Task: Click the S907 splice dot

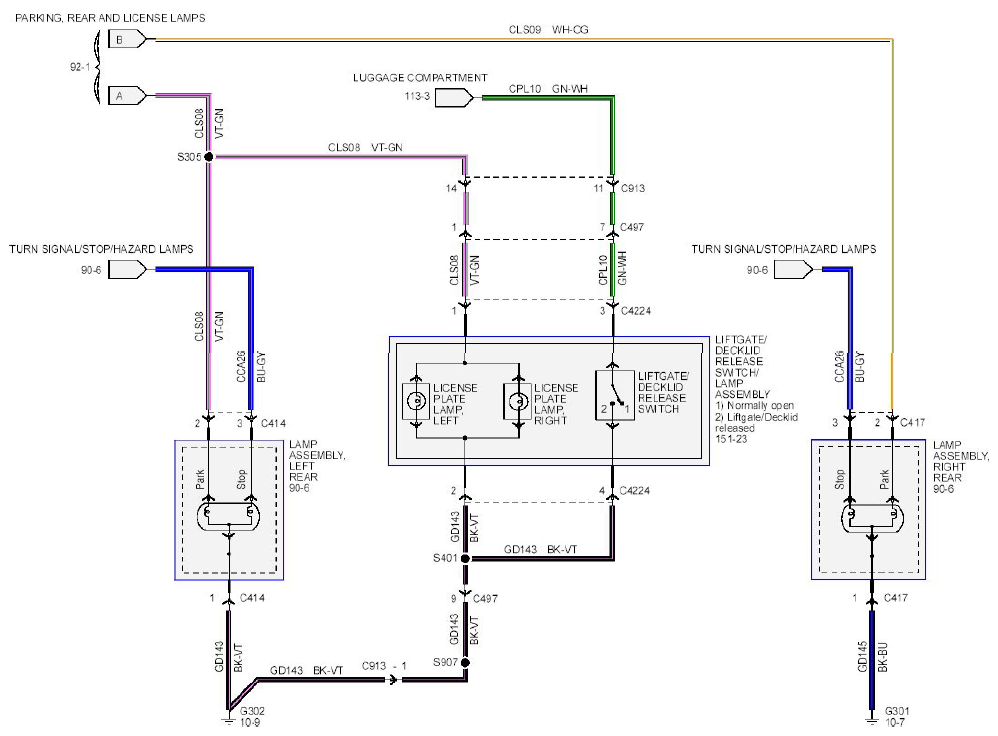Action: point(465,663)
